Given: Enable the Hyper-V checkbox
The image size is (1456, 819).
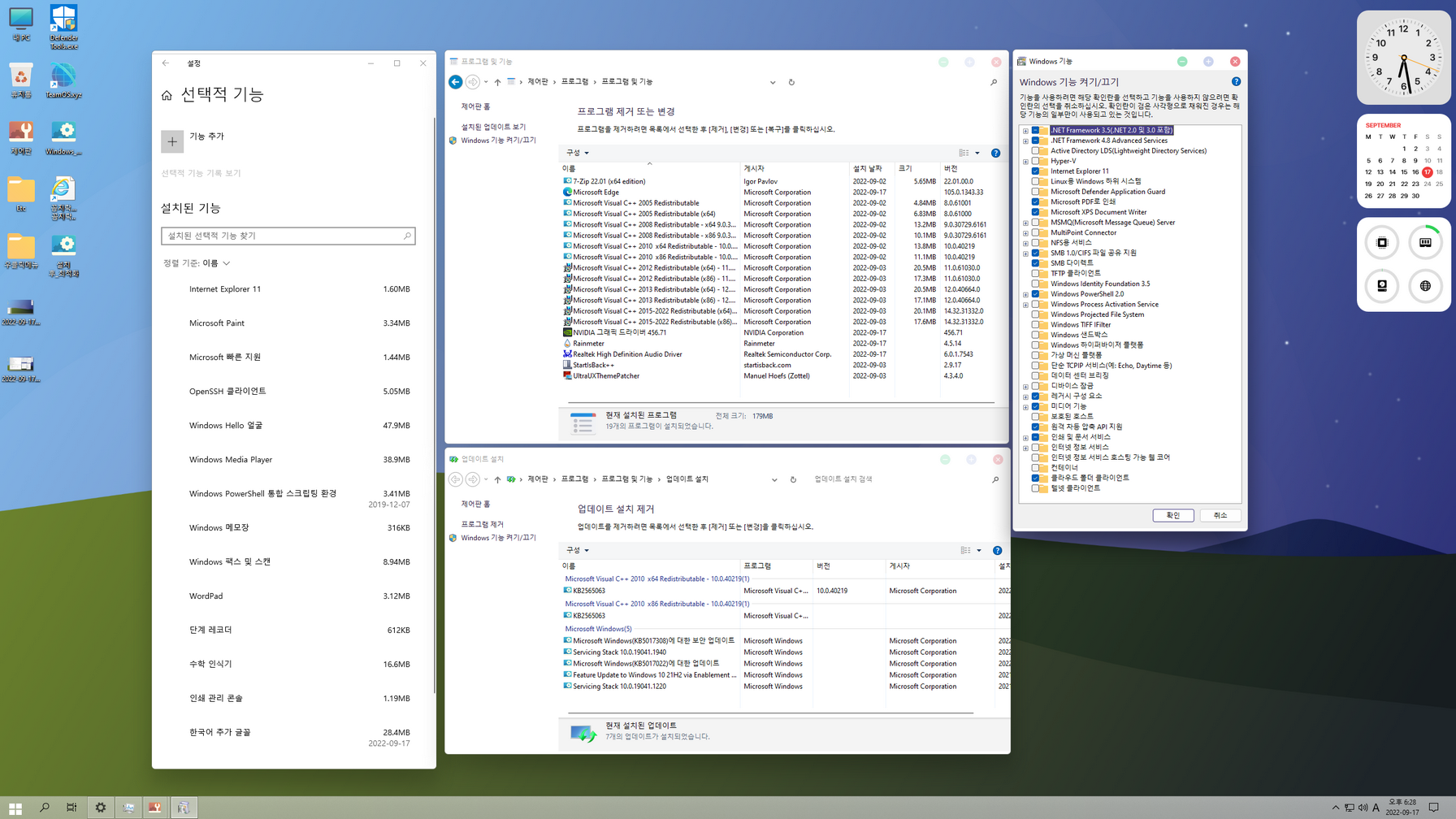Looking at the screenshot, I should (x=1035, y=161).
